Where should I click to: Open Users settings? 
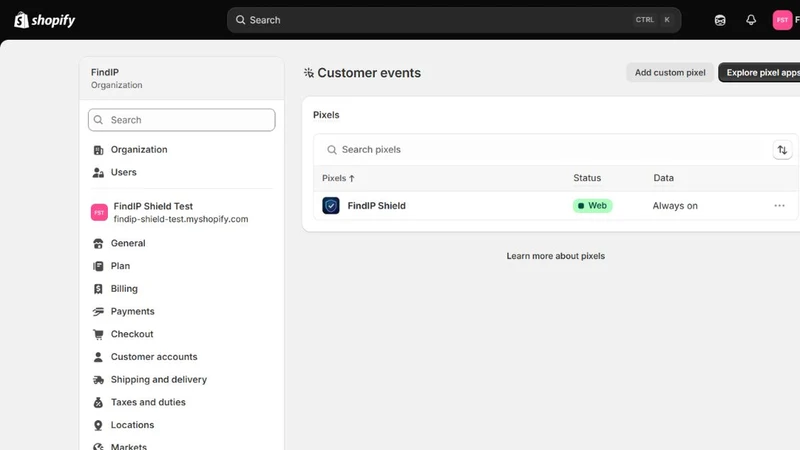click(123, 172)
